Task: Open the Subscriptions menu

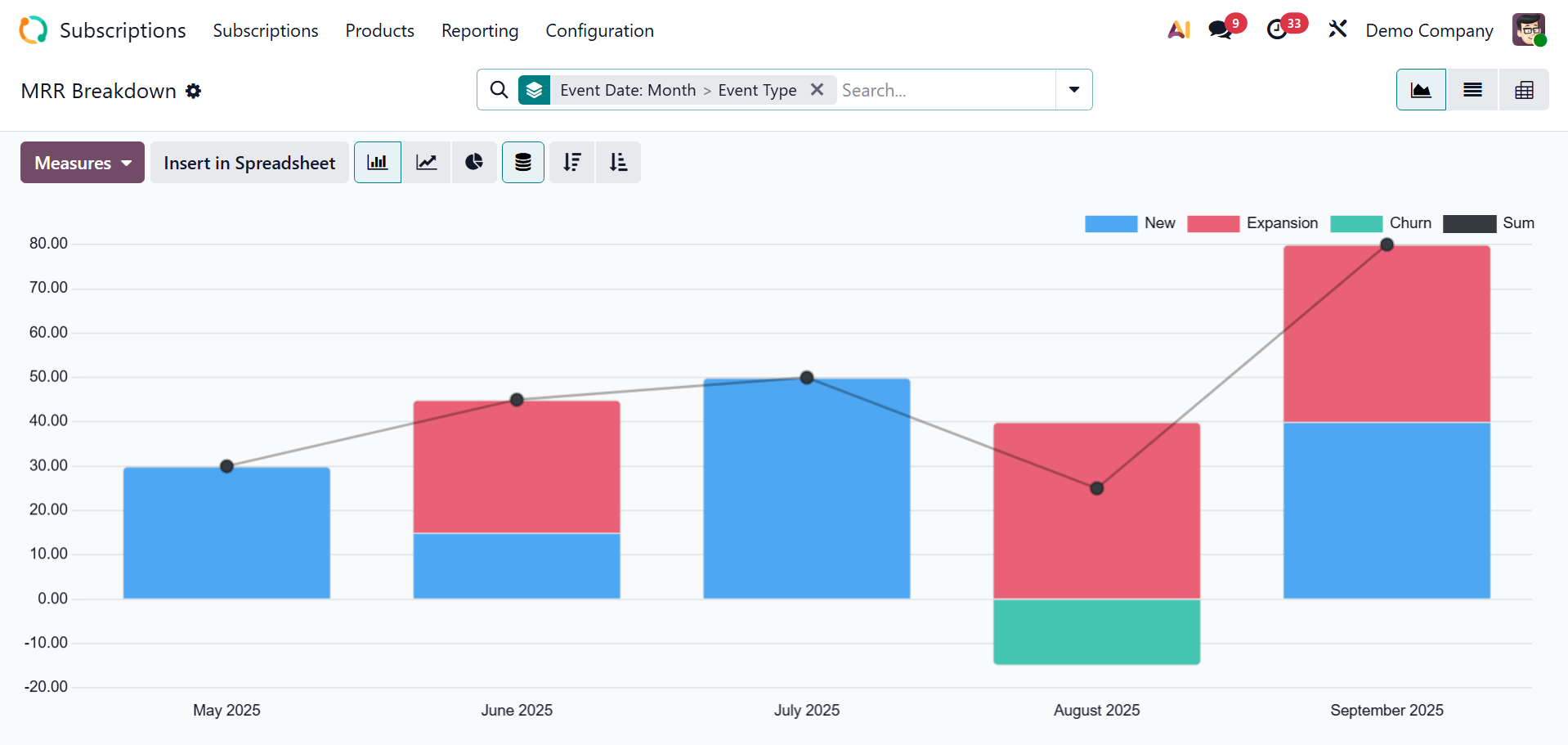Action: [x=266, y=30]
